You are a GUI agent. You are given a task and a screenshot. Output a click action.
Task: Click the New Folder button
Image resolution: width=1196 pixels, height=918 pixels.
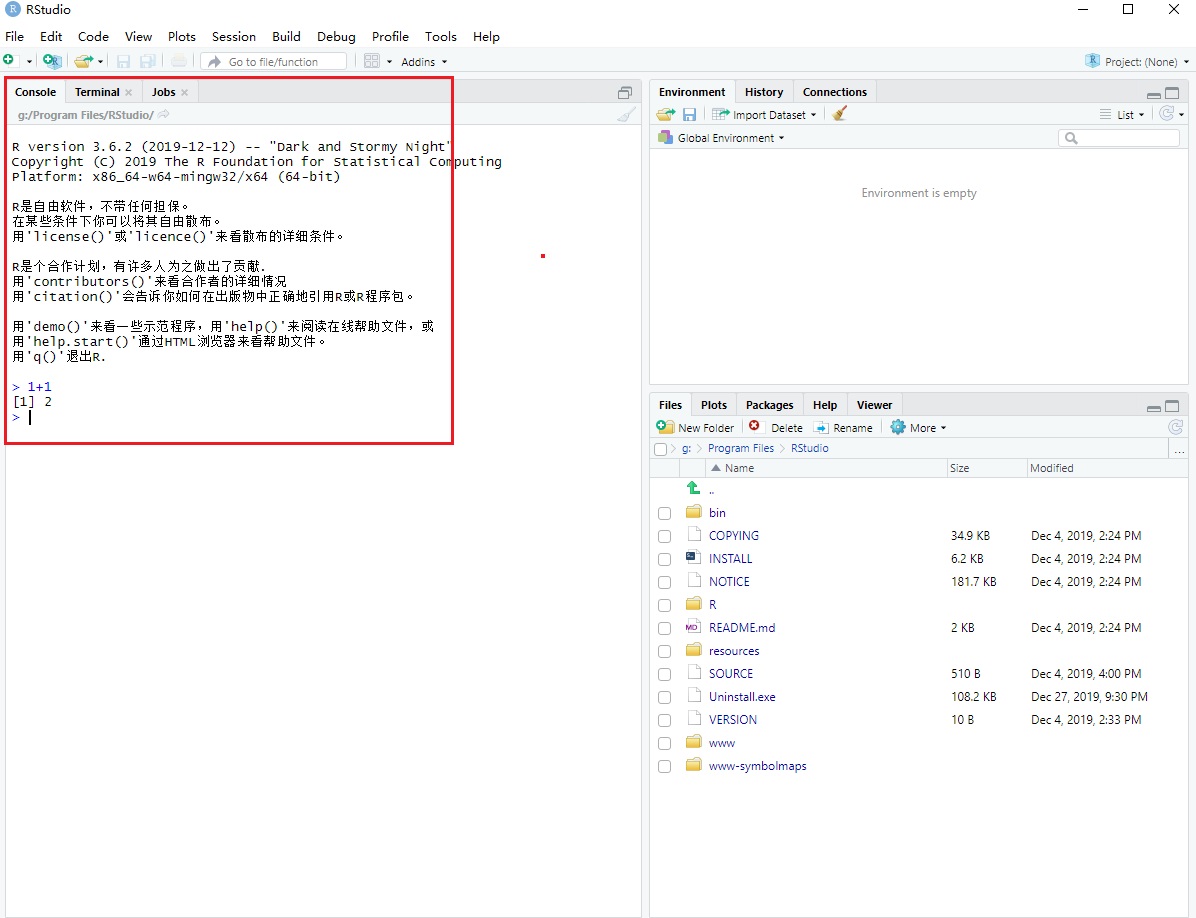[696, 428]
